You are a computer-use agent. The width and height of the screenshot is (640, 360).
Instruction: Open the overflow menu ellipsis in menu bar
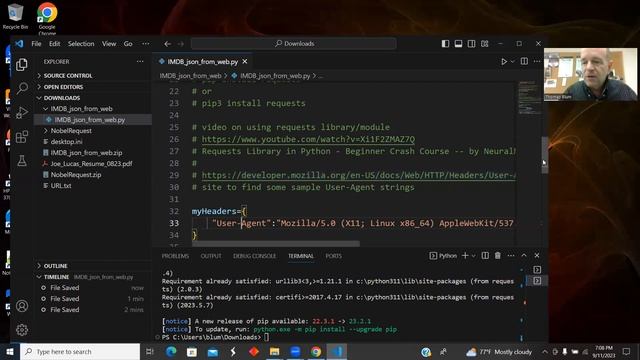[x=146, y=44]
